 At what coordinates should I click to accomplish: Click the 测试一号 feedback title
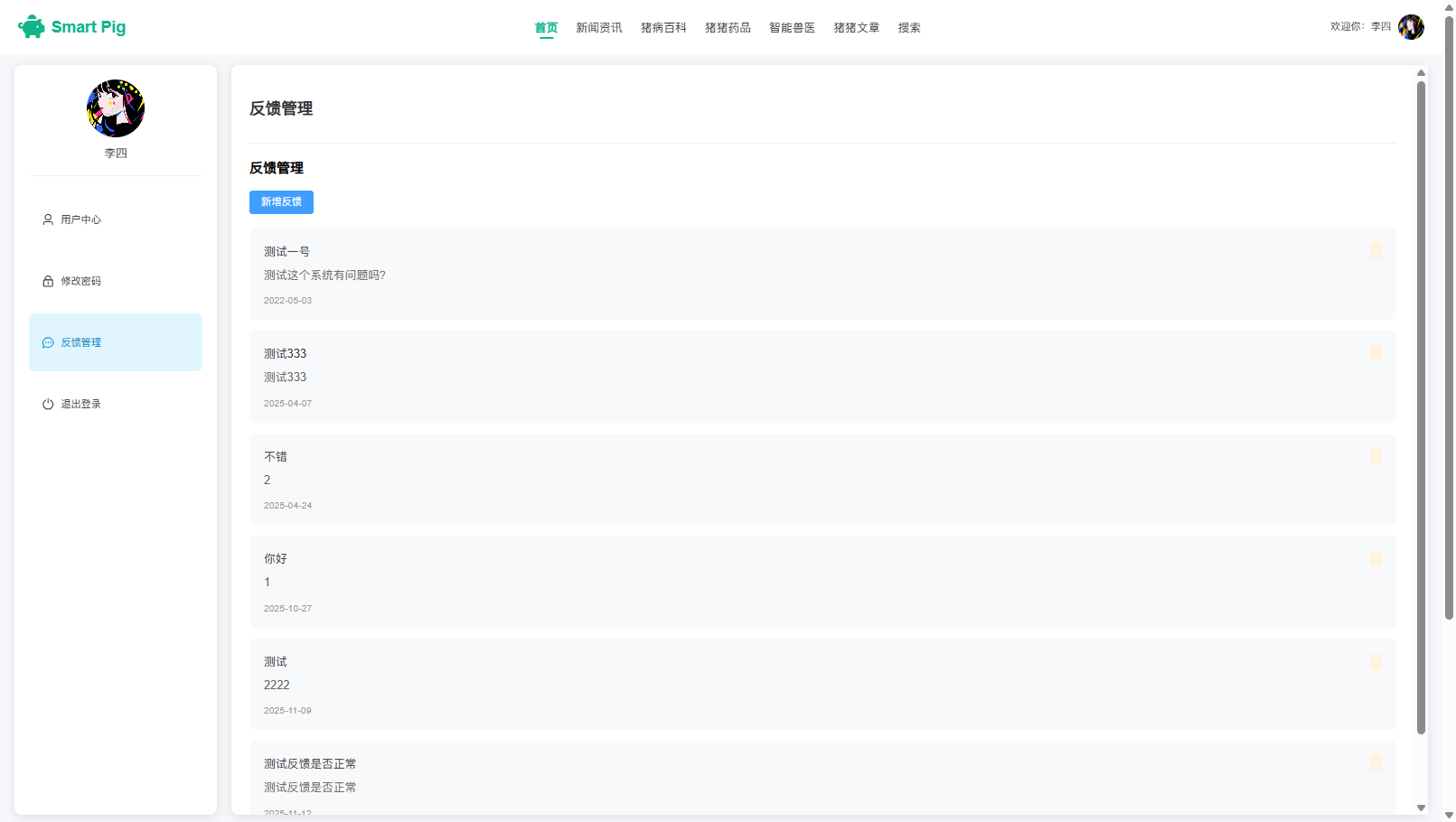(x=287, y=252)
